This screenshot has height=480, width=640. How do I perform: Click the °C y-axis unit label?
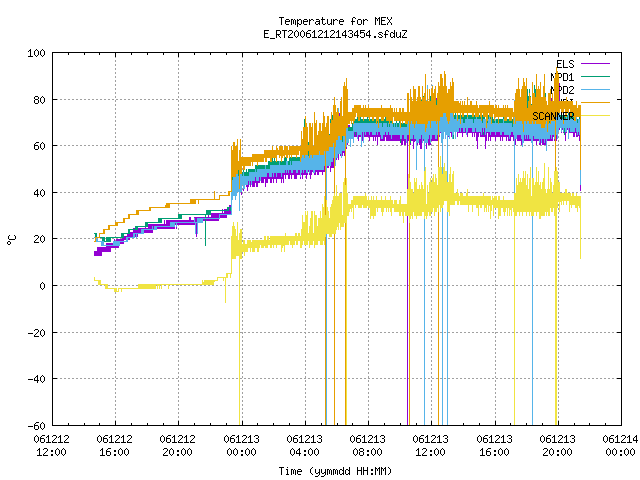coord(11,240)
